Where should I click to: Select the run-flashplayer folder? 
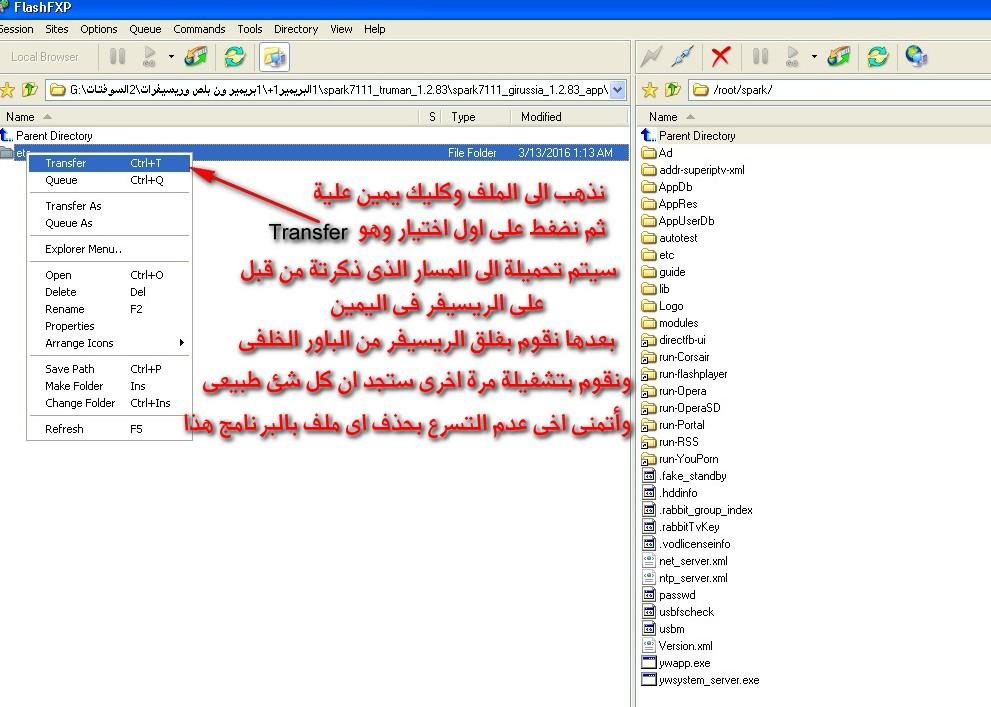[x=693, y=374]
